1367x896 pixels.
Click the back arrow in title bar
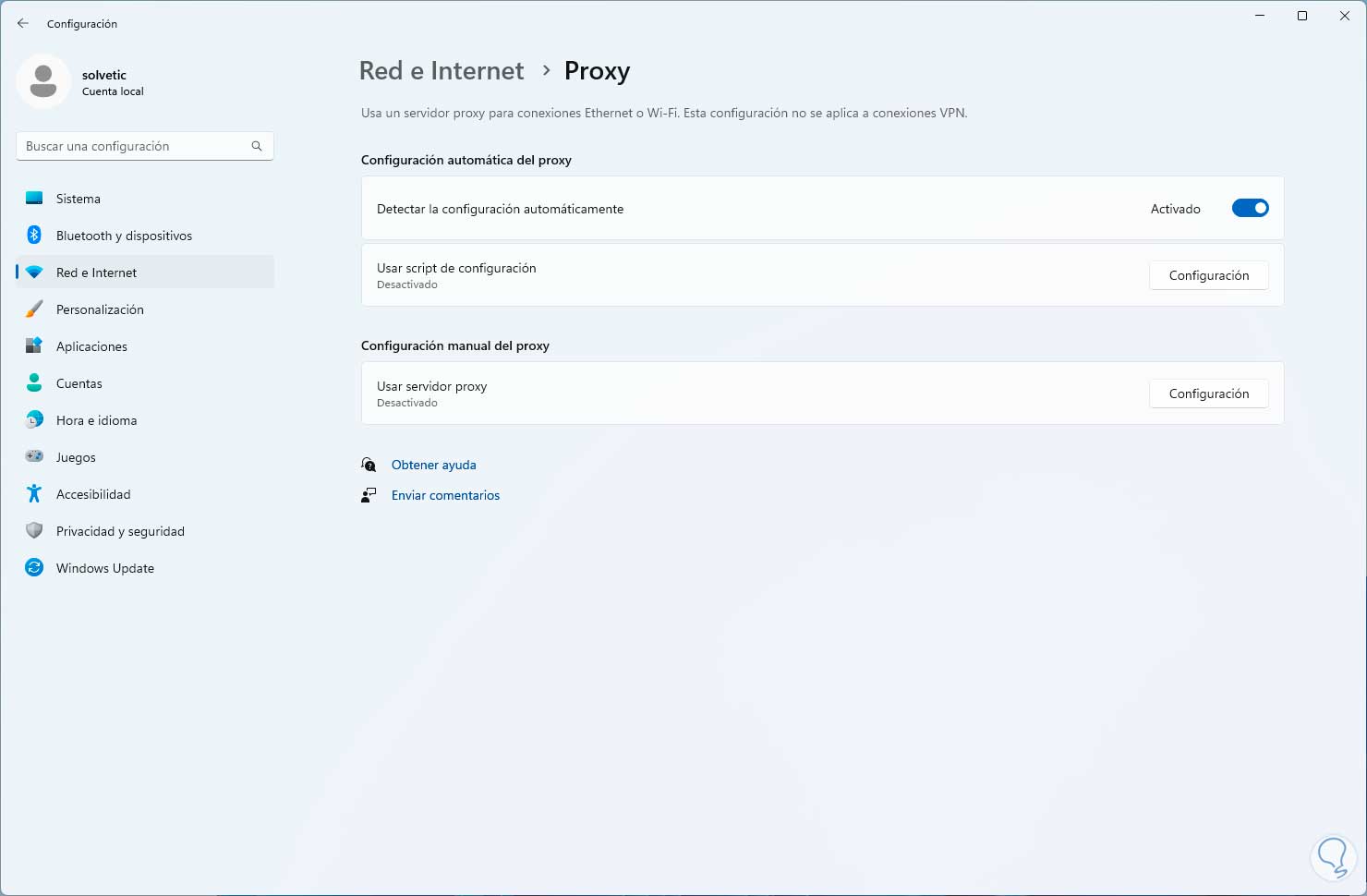(23, 24)
